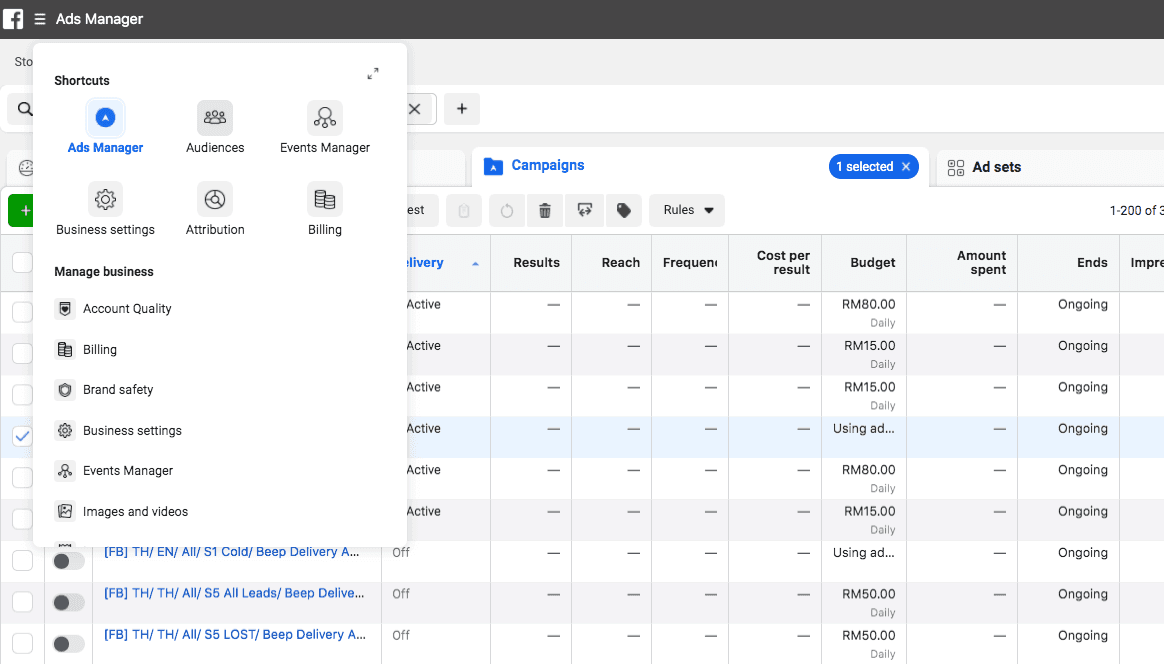This screenshot has width=1164, height=664.
Task: Enable the S1 Cold Beep Delivery campaign toggle
Action: [x=68, y=560]
